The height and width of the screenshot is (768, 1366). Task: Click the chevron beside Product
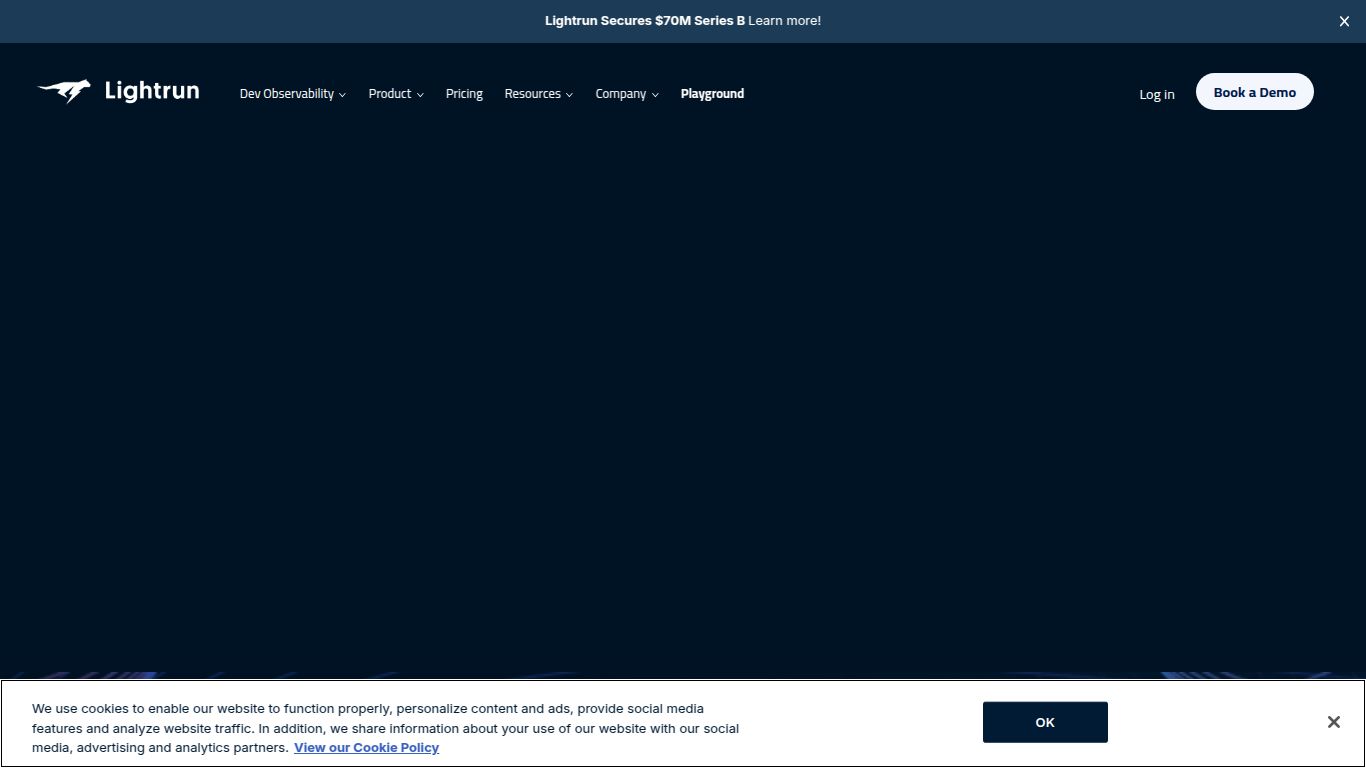click(x=420, y=94)
